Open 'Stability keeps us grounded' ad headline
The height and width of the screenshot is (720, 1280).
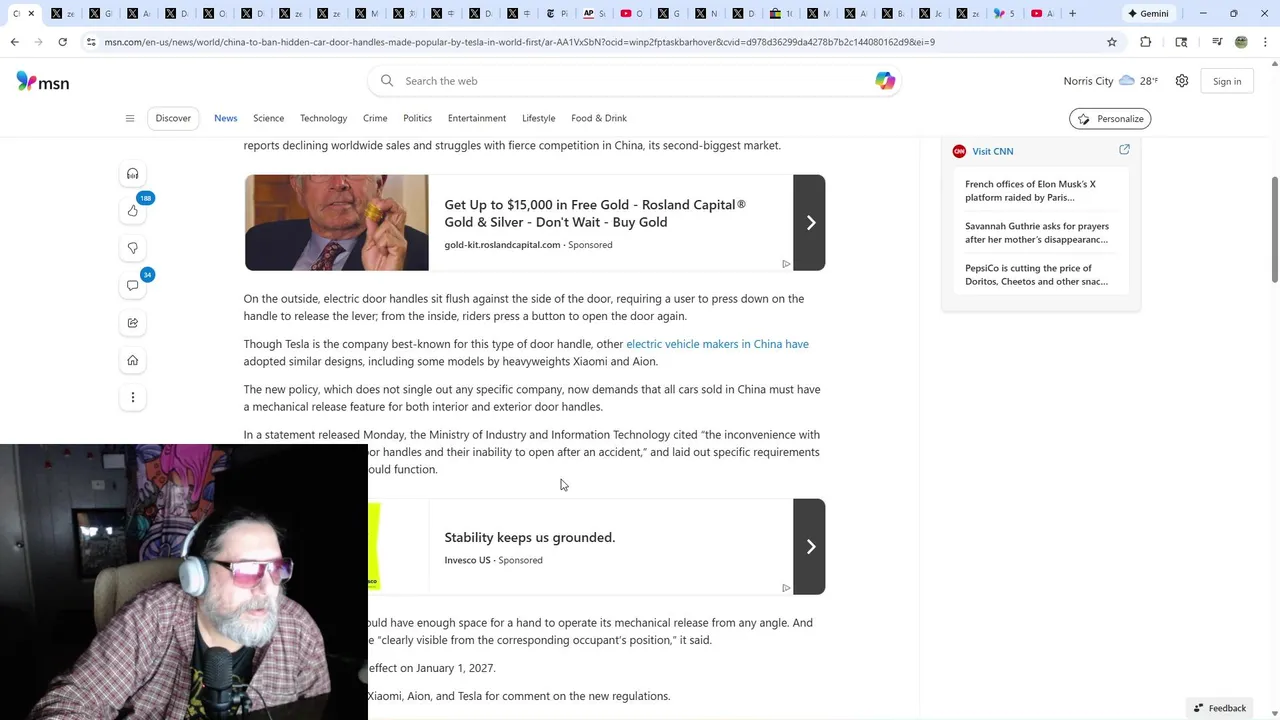530,537
